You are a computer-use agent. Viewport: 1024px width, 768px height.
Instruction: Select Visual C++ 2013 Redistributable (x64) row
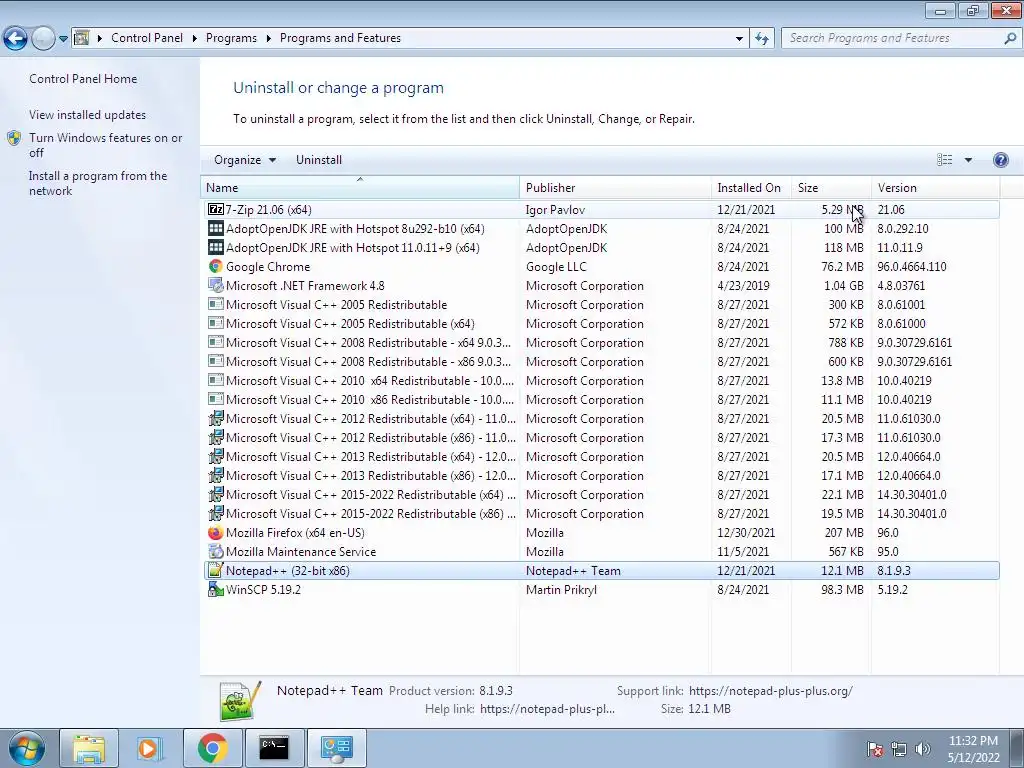click(601, 456)
